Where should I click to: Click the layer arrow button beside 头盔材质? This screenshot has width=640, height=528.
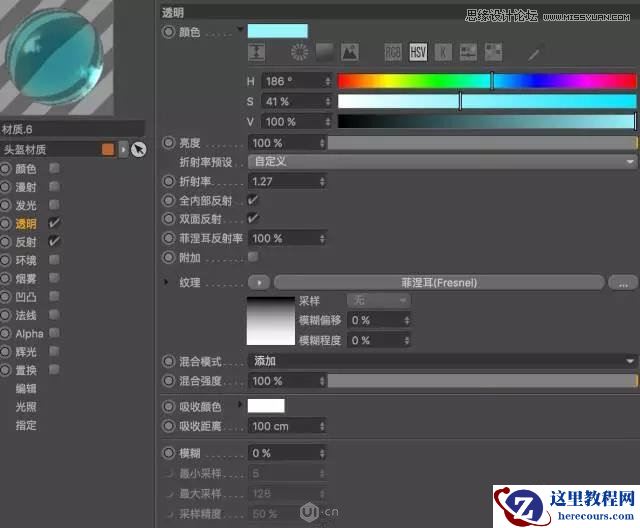123,149
